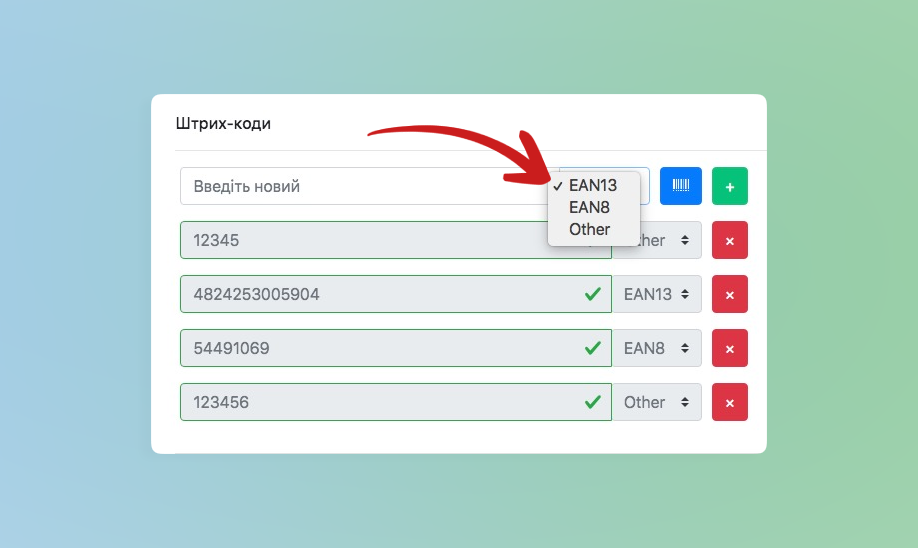Click the barcode field containing 12345
The width and height of the screenshot is (918, 548).
click(x=360, y=241)
